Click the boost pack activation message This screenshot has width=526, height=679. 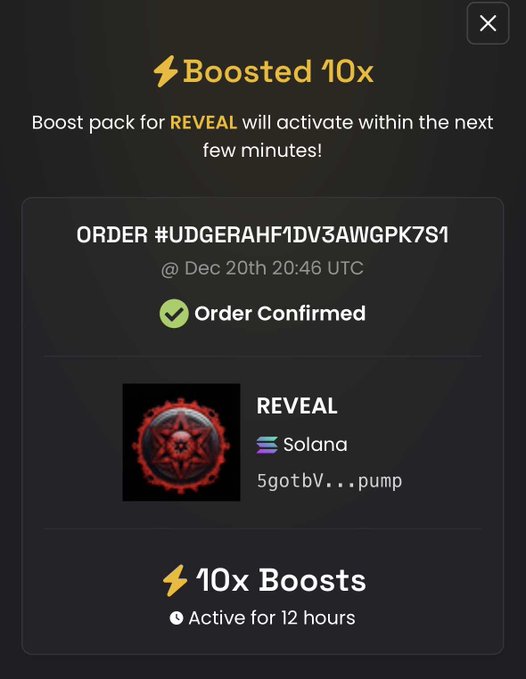[263, 136]
